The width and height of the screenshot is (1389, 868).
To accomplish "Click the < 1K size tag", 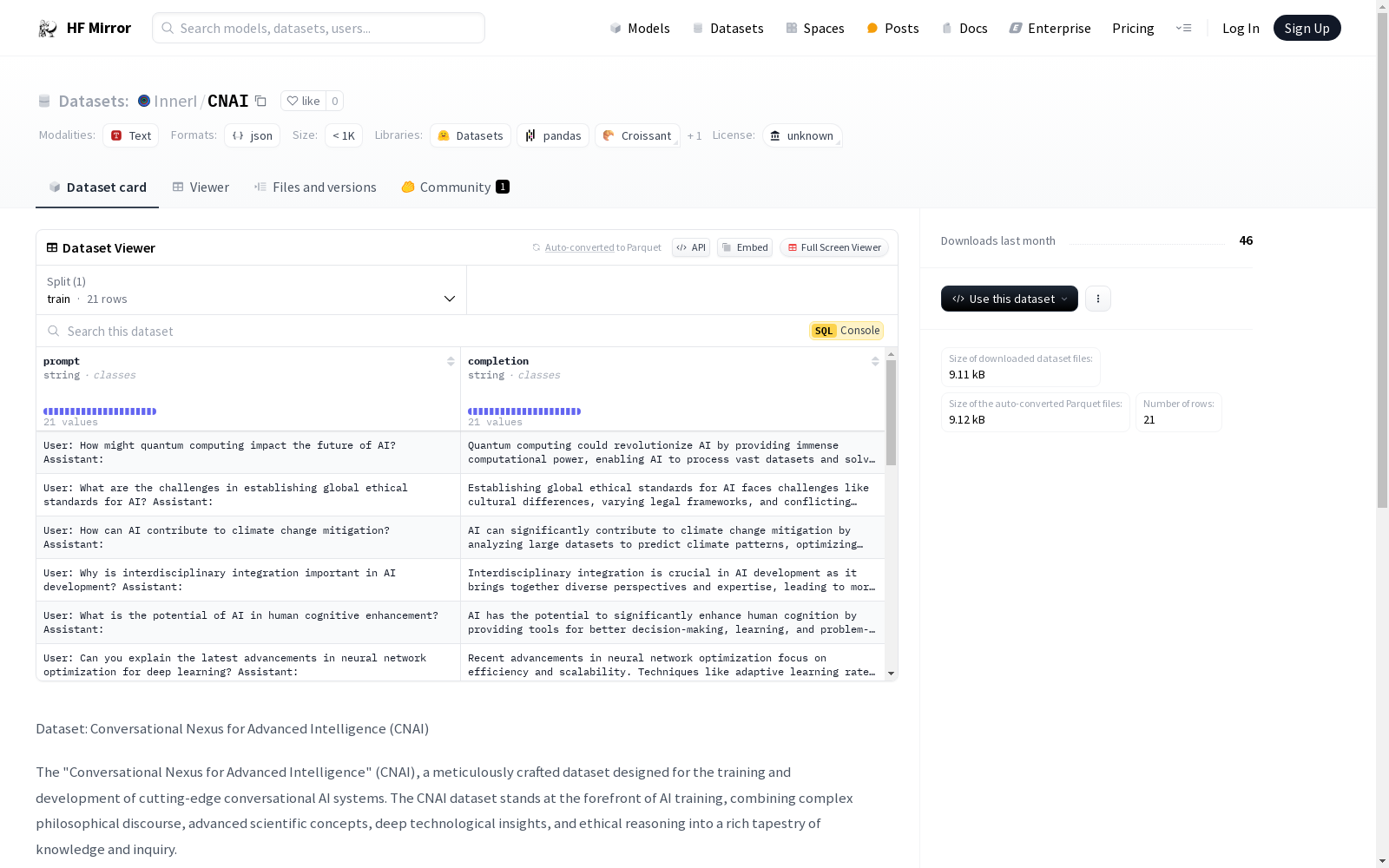I will point(344,135).
